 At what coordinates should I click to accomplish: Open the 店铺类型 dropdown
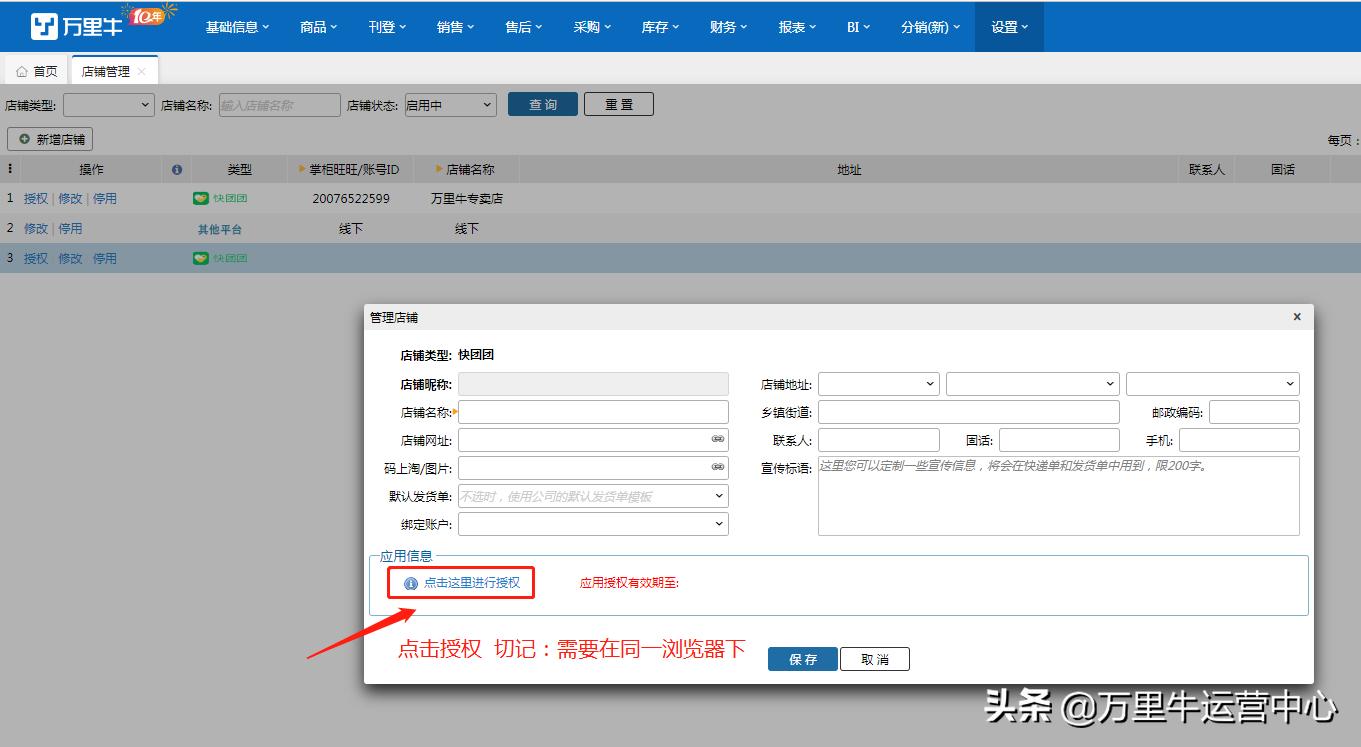click(x=108, y=103)
